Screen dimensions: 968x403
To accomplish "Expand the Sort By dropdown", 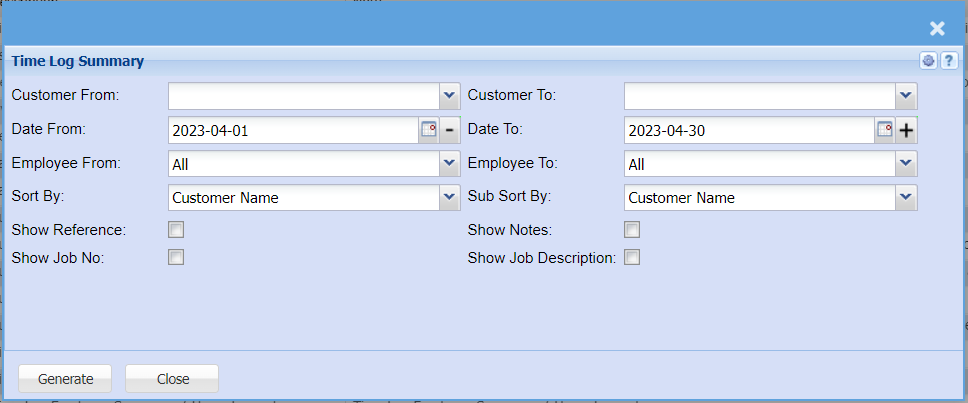I will click(x=449, y=198).
